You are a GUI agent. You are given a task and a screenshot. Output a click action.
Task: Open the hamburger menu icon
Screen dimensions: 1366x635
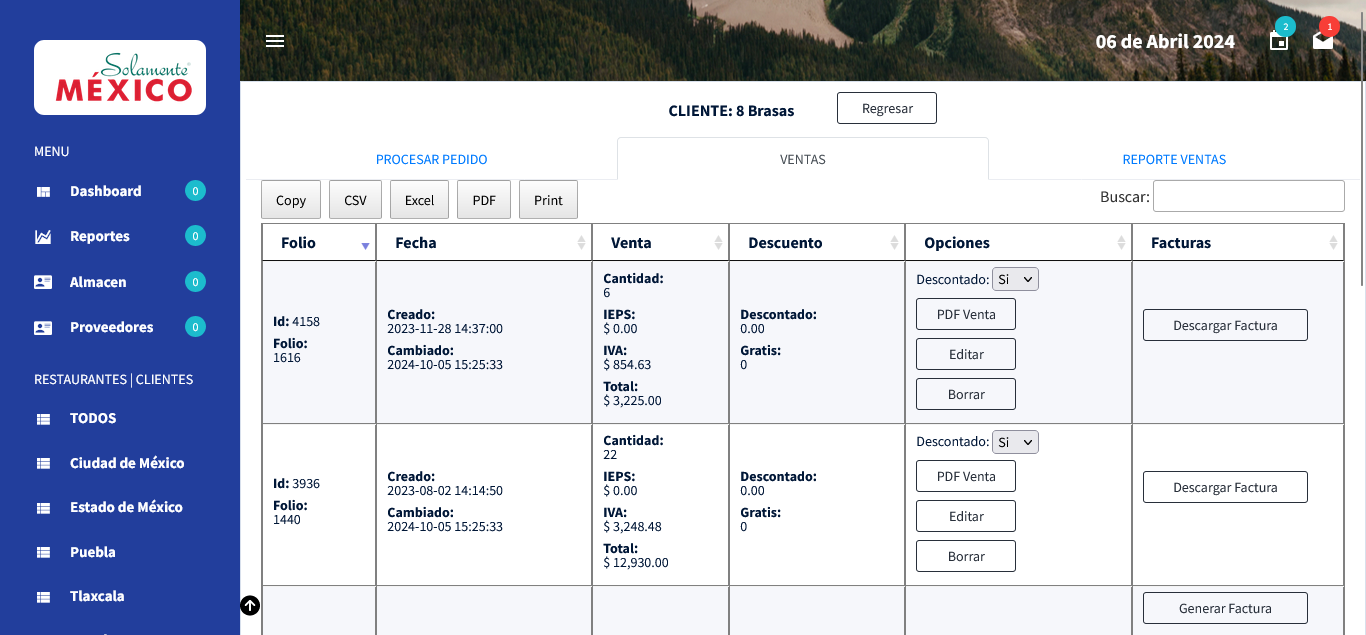(275, 41)
